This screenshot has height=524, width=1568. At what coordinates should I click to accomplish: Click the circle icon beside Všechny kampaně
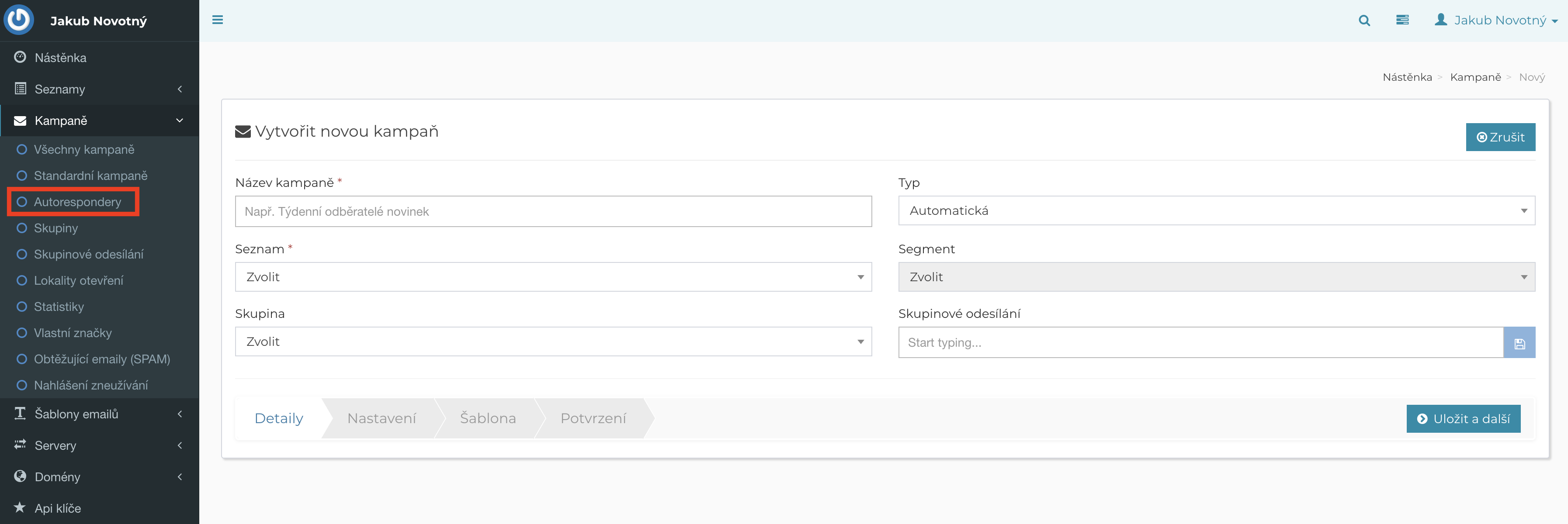[22, 149]
